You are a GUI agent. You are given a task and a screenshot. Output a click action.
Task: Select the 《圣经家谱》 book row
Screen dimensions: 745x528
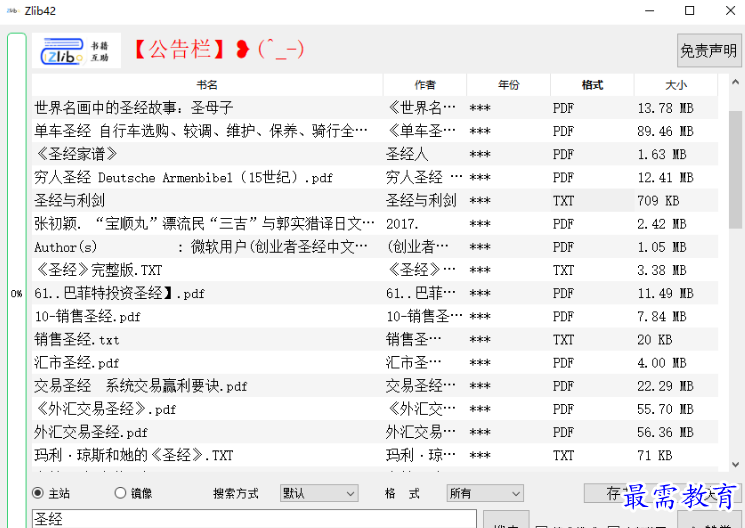375,154
